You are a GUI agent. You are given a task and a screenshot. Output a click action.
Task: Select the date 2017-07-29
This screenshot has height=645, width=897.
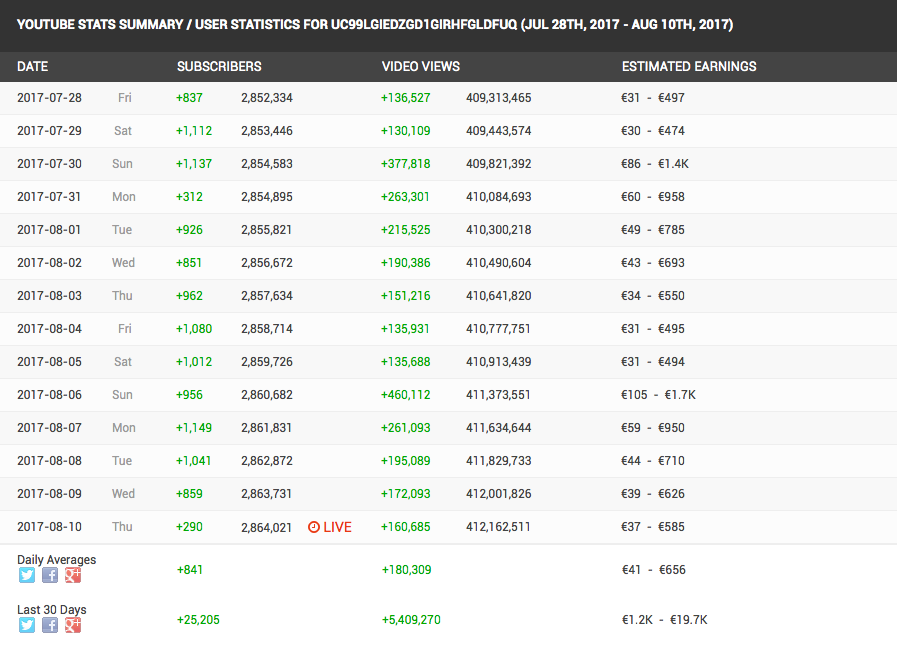click(x=49, y=130)
